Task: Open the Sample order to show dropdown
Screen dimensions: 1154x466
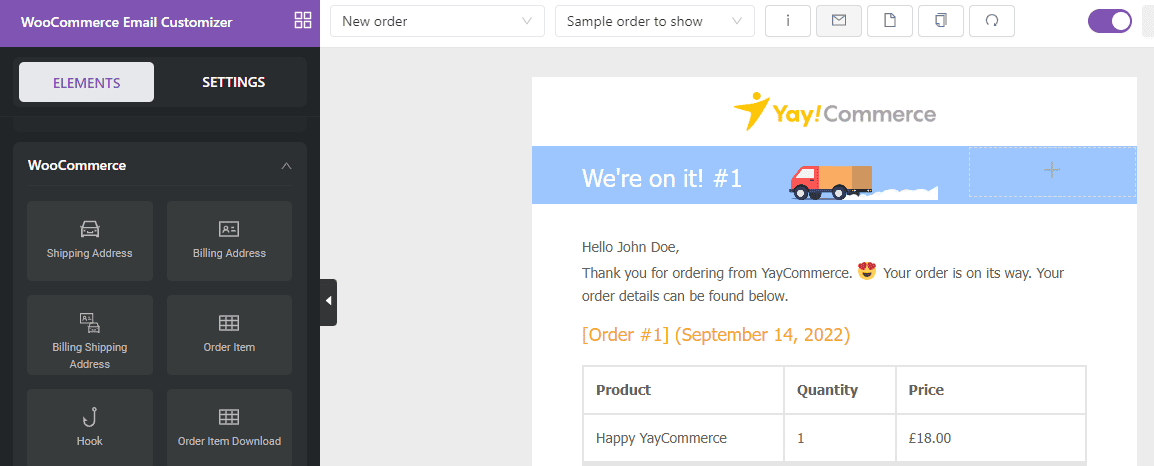Action: click(x=654, y=21)
